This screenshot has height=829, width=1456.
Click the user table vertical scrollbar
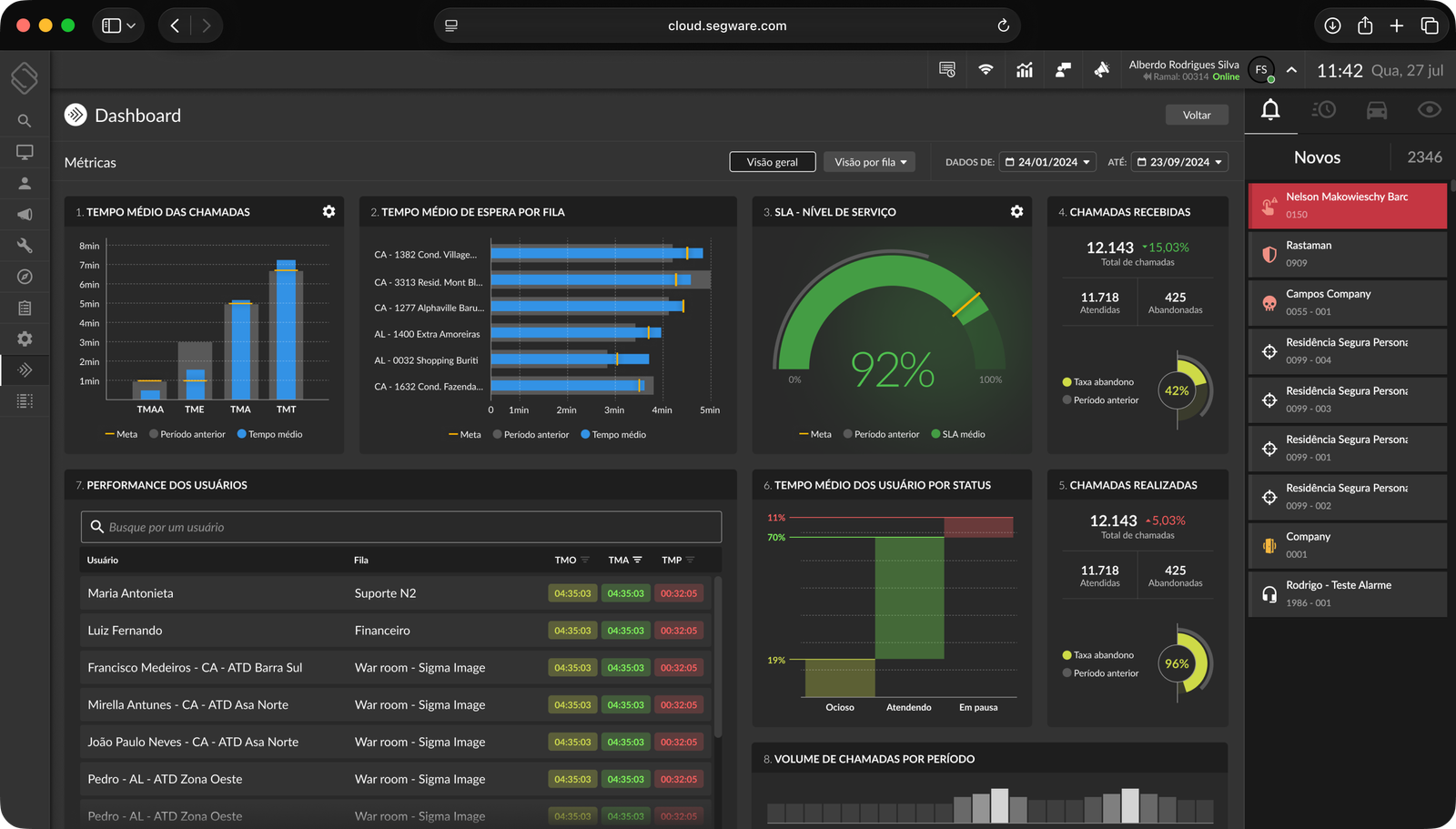point(718,655)
